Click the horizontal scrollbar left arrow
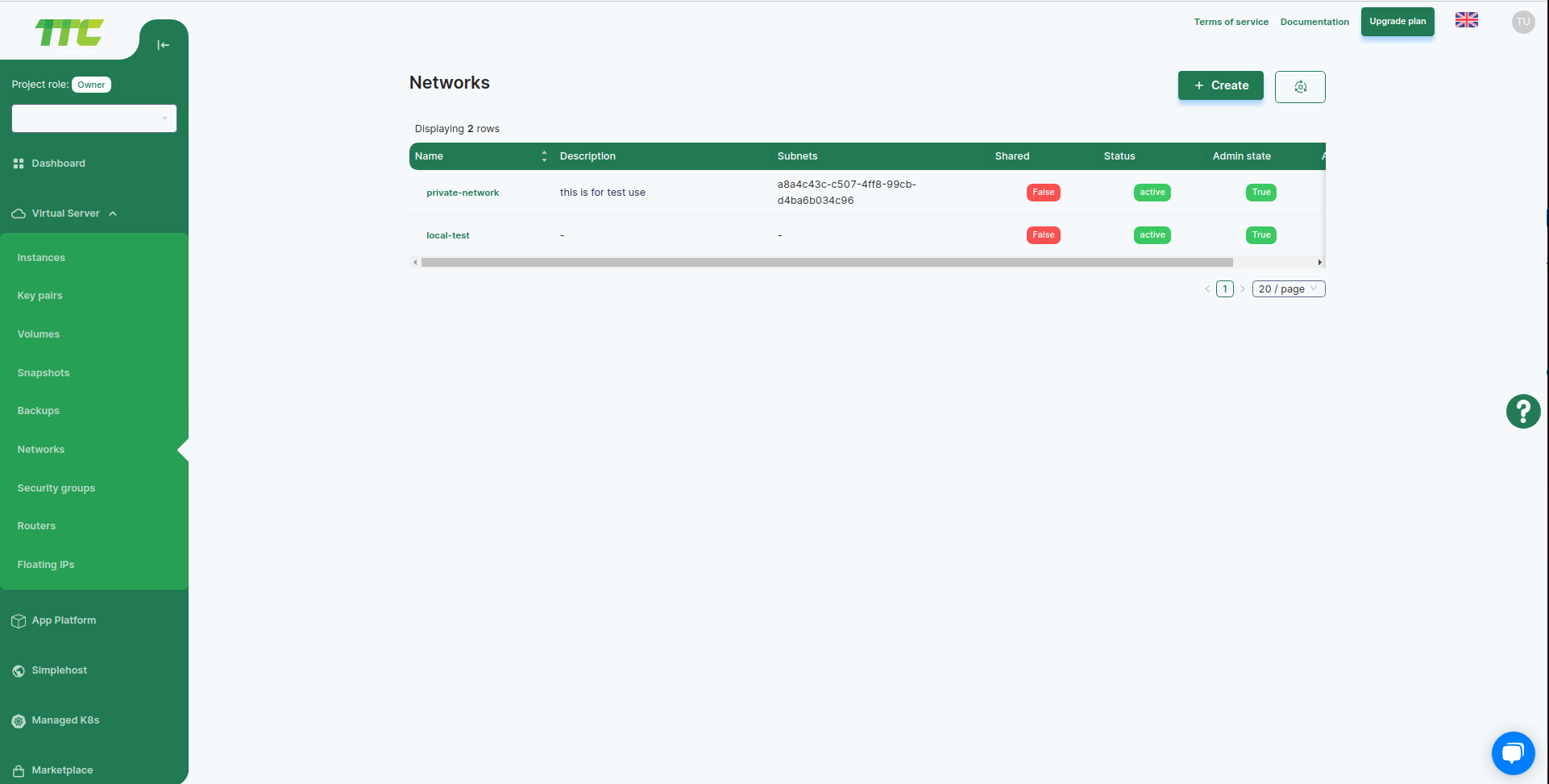 415,263
